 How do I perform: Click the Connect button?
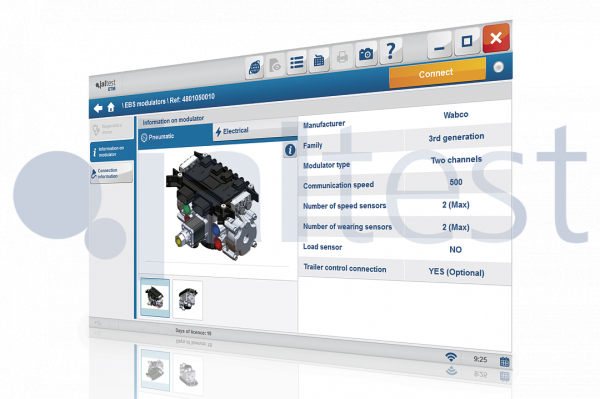click(x=436, y=73)
